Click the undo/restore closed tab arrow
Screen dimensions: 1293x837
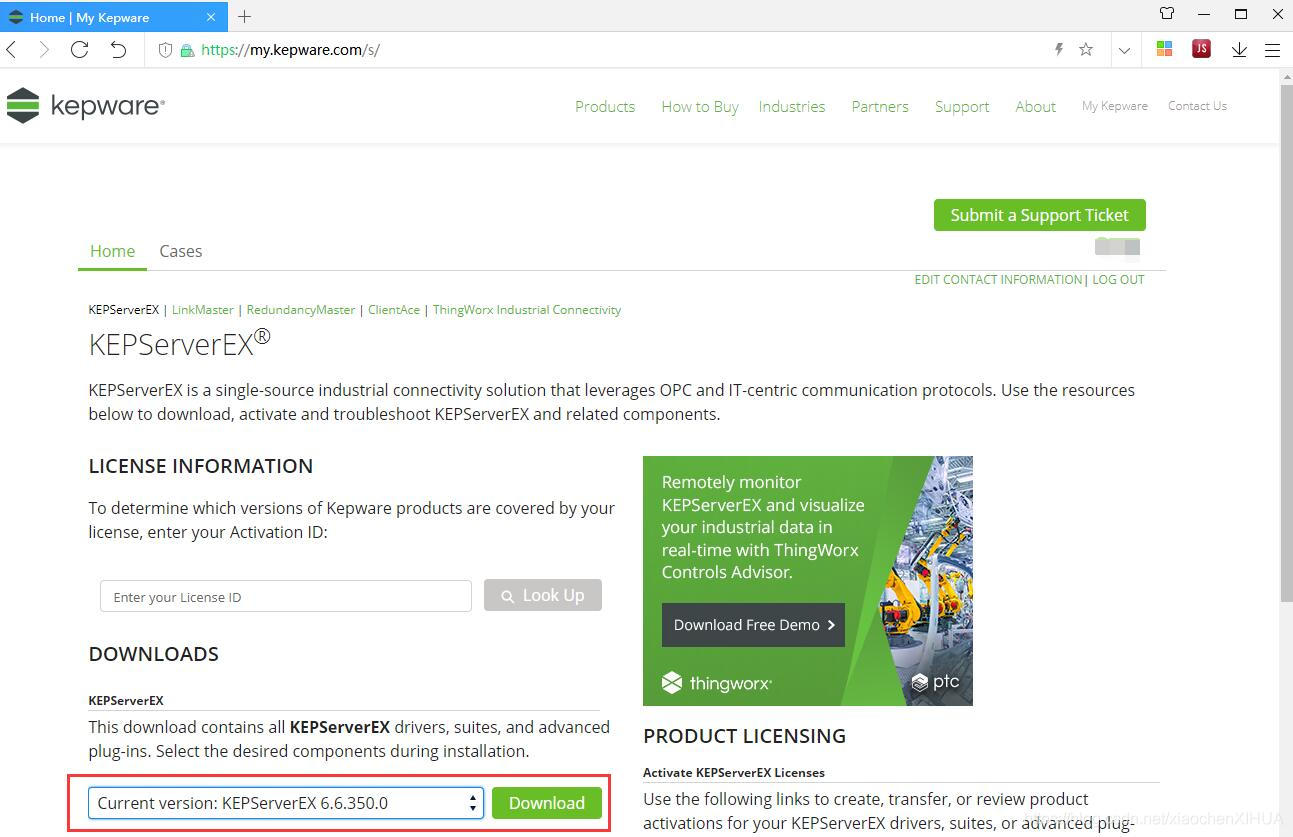(x=119, y=49)
